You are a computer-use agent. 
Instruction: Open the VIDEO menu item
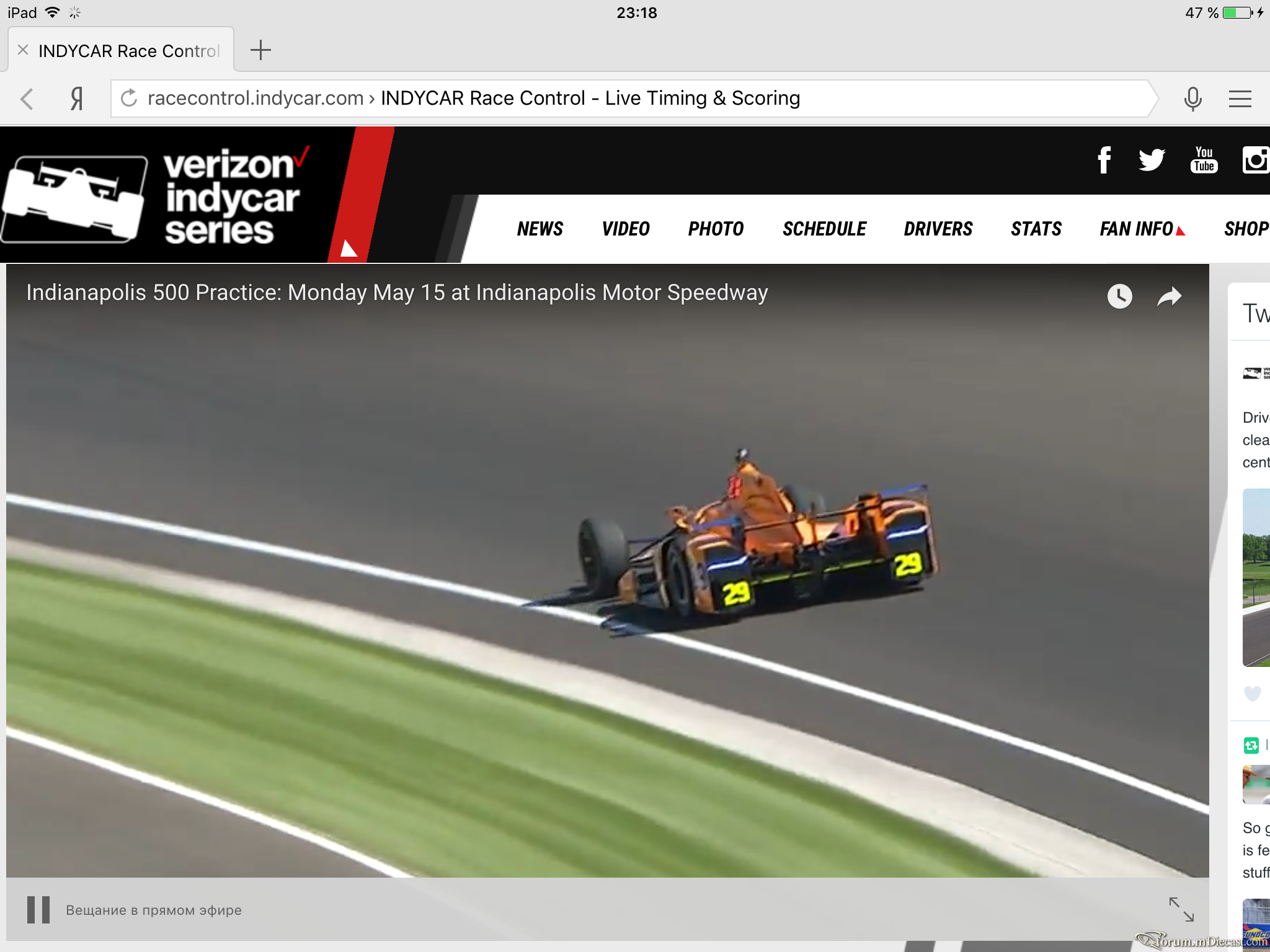click(x=626, y=229)
